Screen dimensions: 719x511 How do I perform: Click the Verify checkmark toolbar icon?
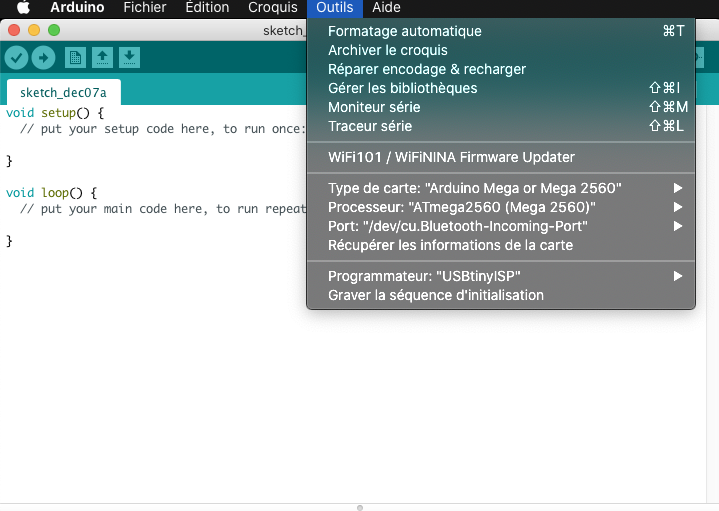pyautogui.click(x=16, y=58)
